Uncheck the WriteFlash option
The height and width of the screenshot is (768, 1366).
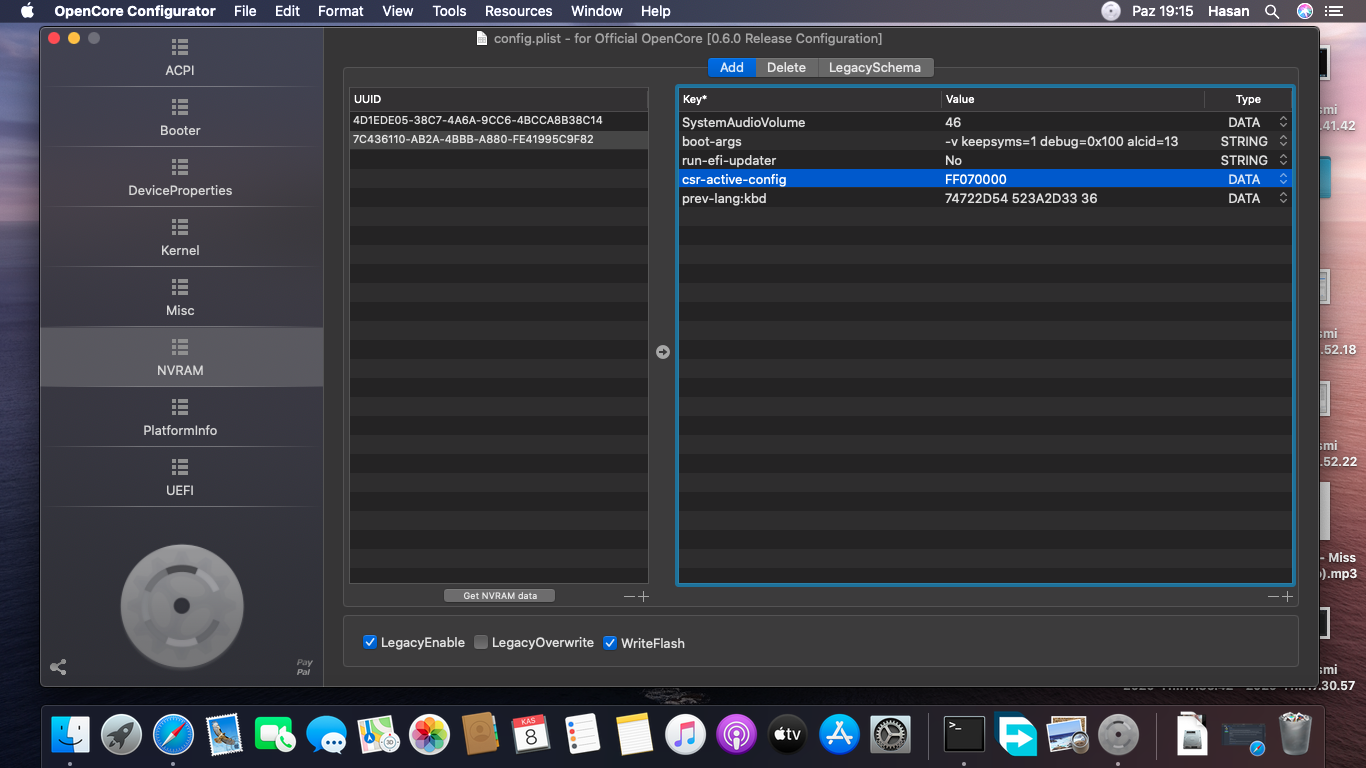(610, 643)
